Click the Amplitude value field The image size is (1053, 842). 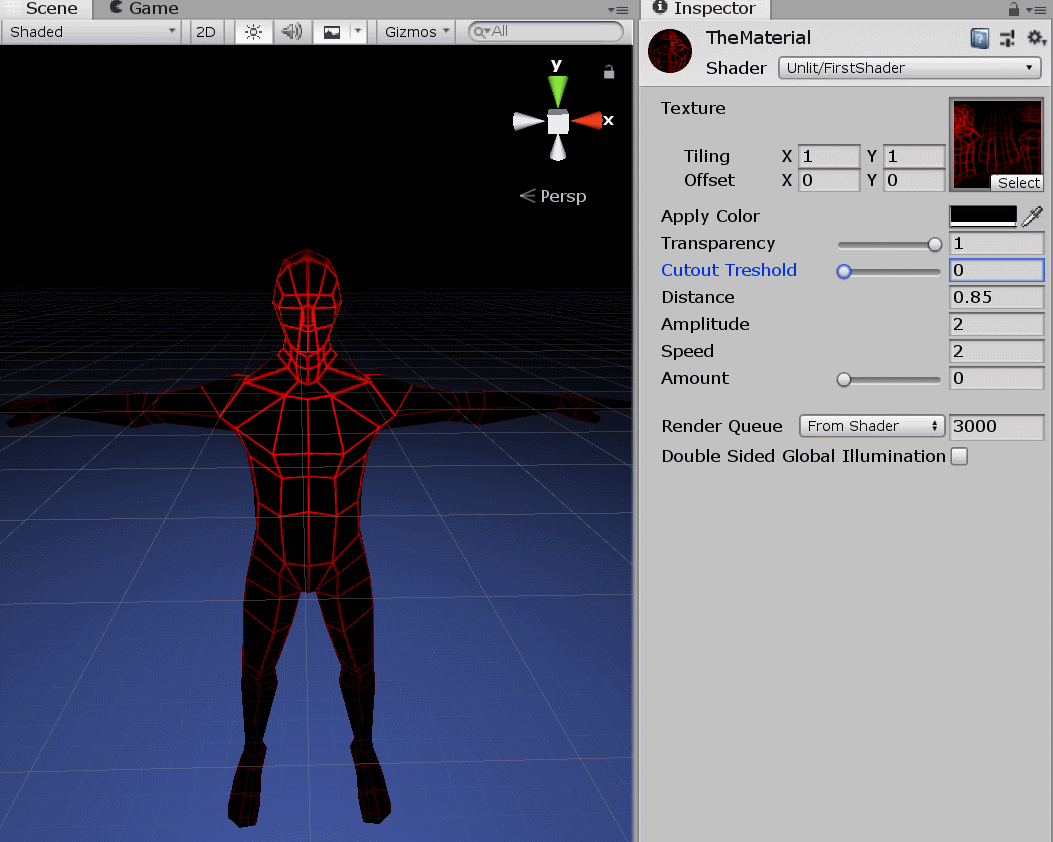pyautogui.click(x=997, y=325)
